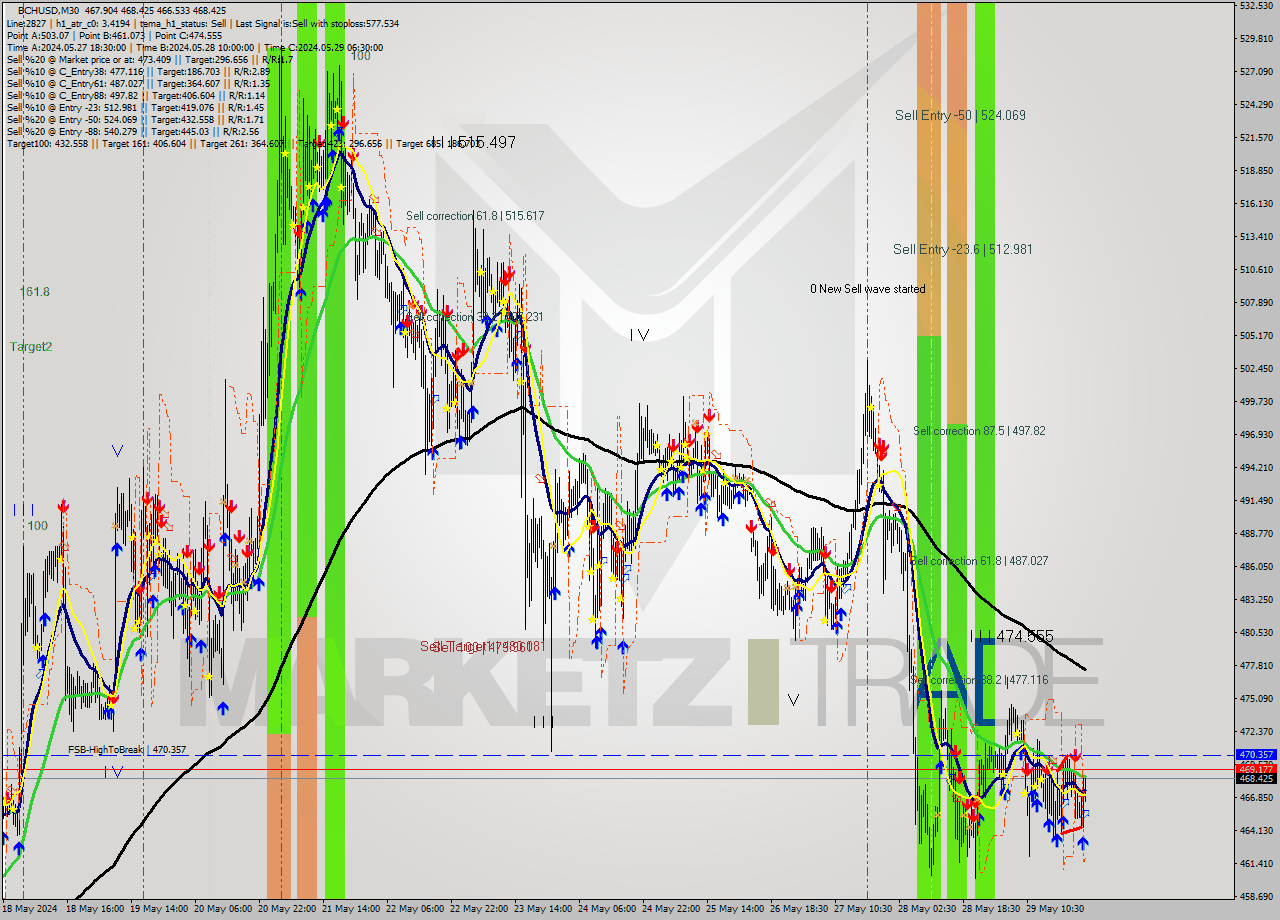Click 'FSB-HighToBreak | 470.357' line label

tap(127, 749)
